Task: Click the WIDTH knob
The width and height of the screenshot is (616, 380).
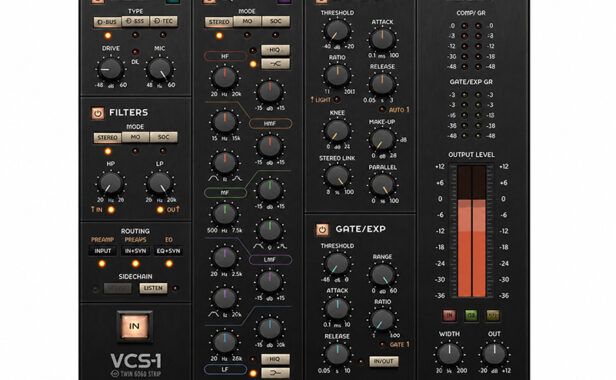Action: pos(449,354)
